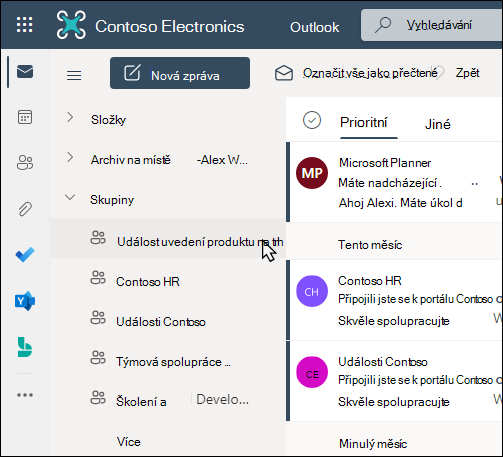The image size is (503, 457).
Task: Click the Minulý měsíc group header
Action: coord(373,444)
